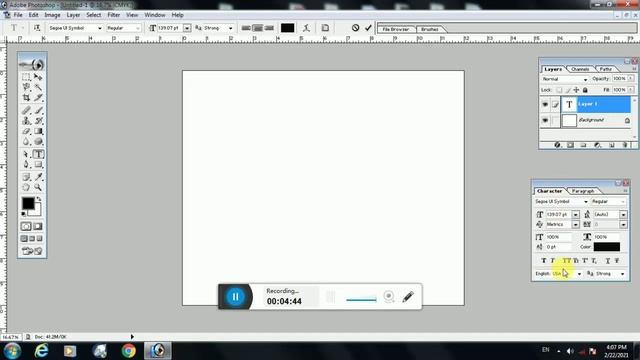Toggle Faux Bold in Character panel
This screenshot has width=640, height=360.
click(x=544, y=260)
